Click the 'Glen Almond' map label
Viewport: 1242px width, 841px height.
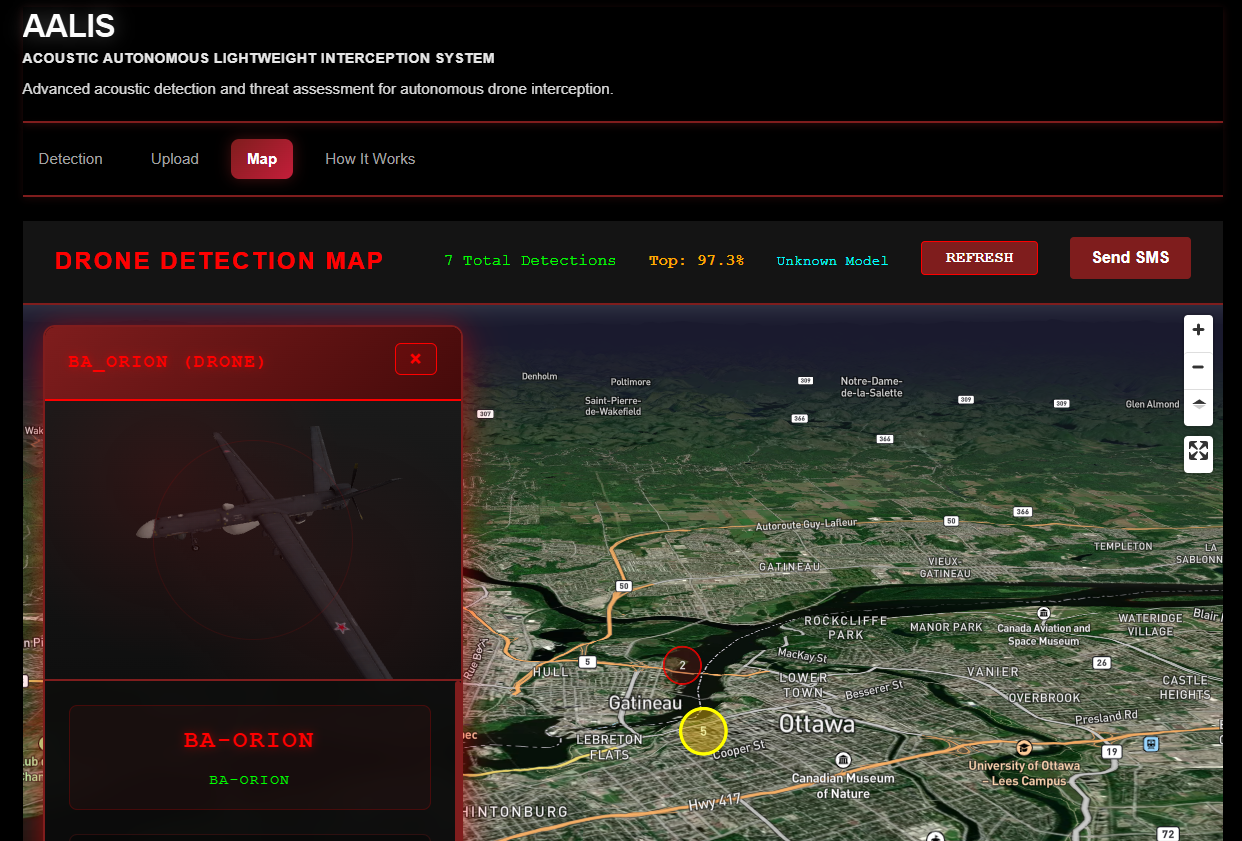point(1152,404)
